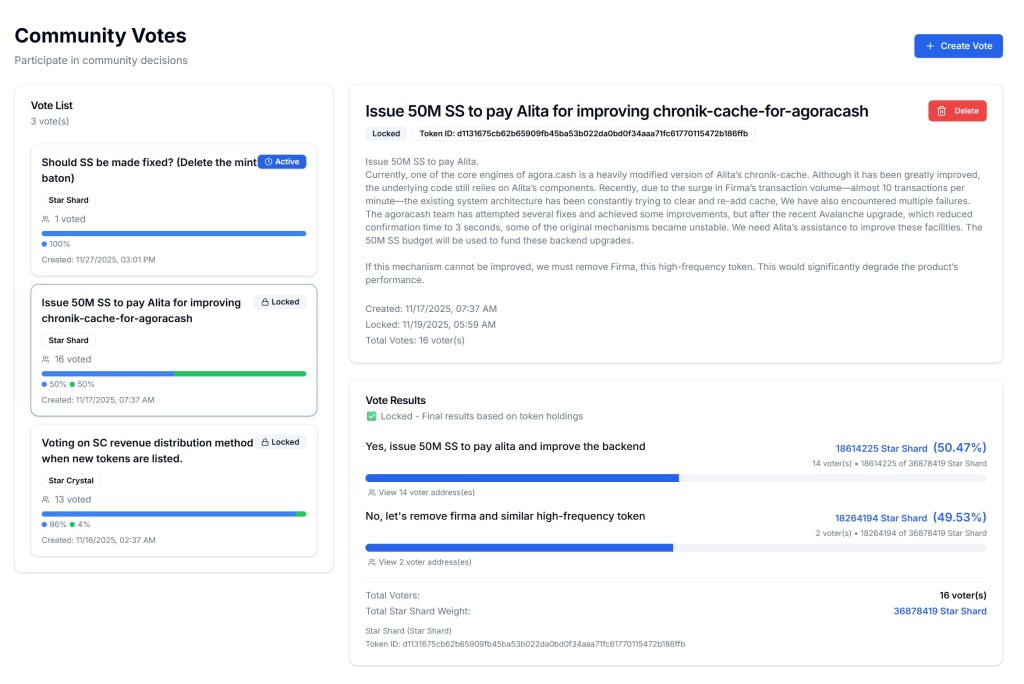
Task: Click the plus icon in Create Vote
Action: [x=930, y=46]
